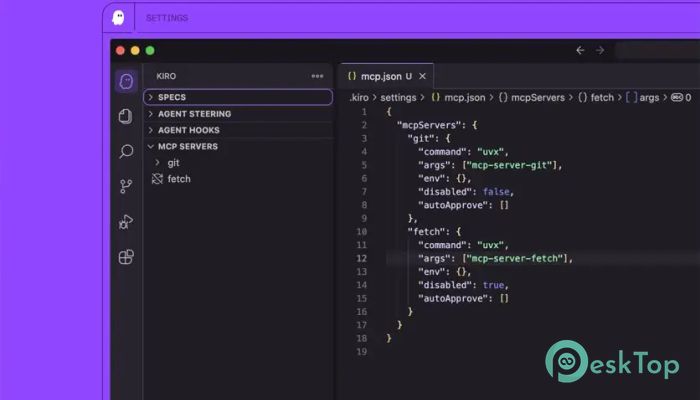Click the red close window button
Image resolution: width=700 pixels, height=400 pixels.
click(x=120, y=50)
